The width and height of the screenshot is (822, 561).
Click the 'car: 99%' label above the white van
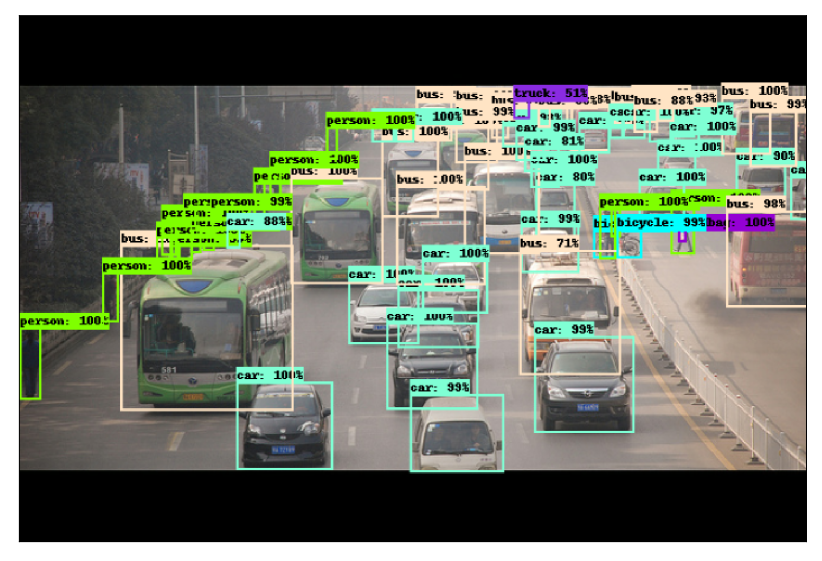pyautogui.click(x=440, y=387)
